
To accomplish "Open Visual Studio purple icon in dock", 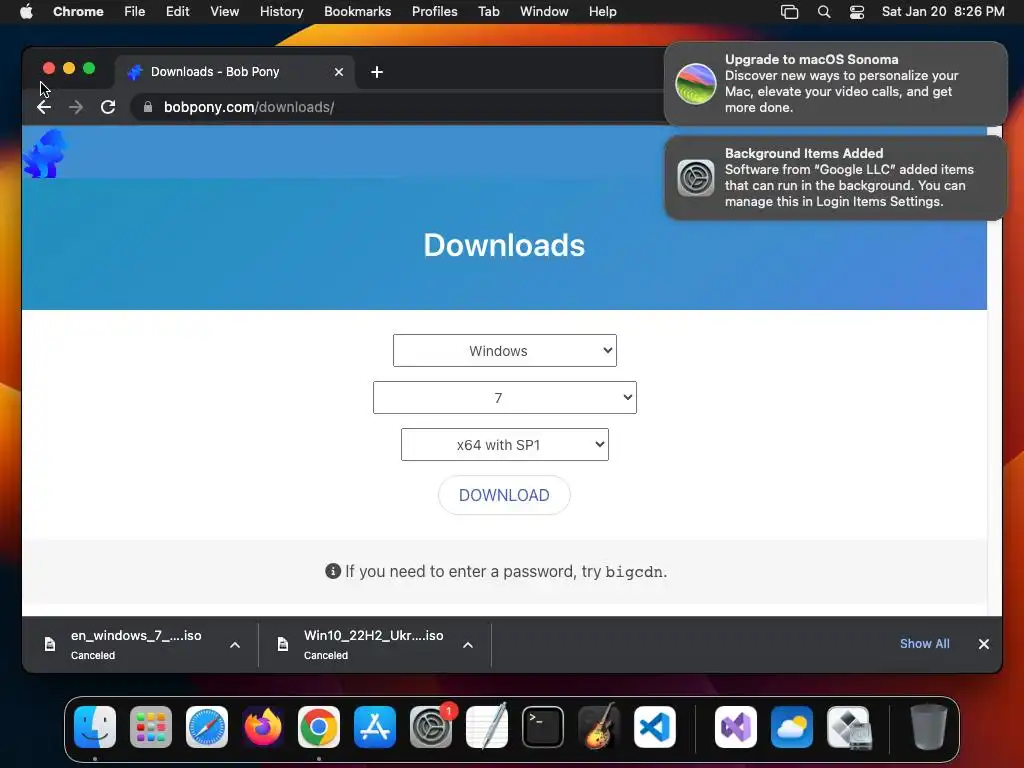I will (736, 727).
